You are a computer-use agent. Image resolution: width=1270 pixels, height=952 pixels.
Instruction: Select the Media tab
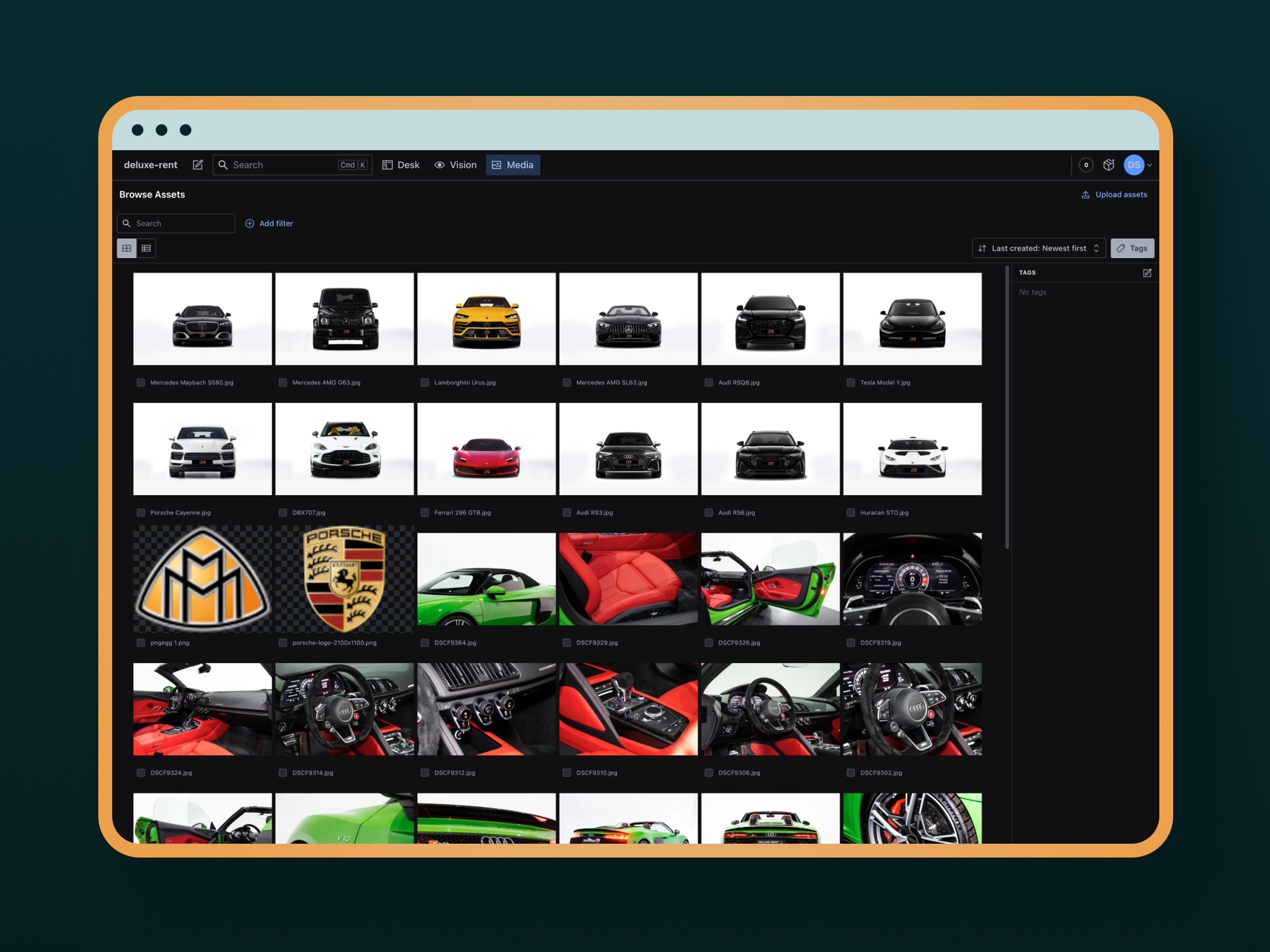513,165
